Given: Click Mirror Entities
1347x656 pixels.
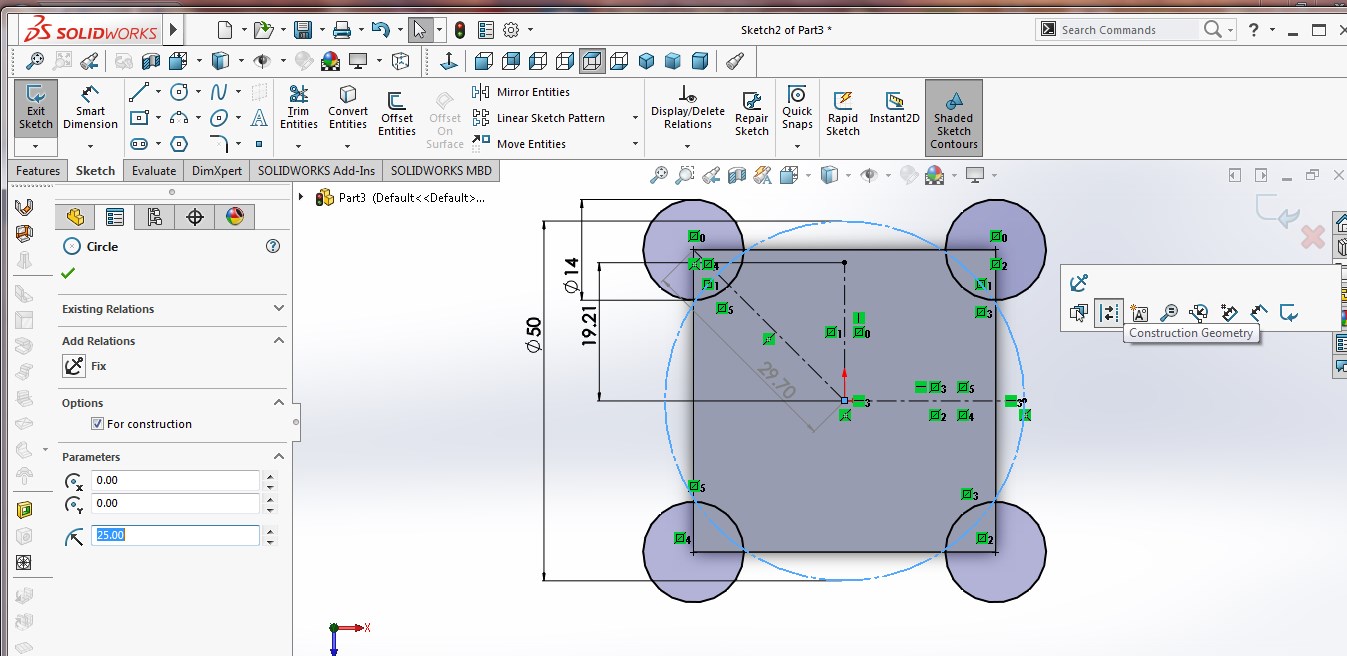Looking at the screenshot, I should [x=521, y=92].
